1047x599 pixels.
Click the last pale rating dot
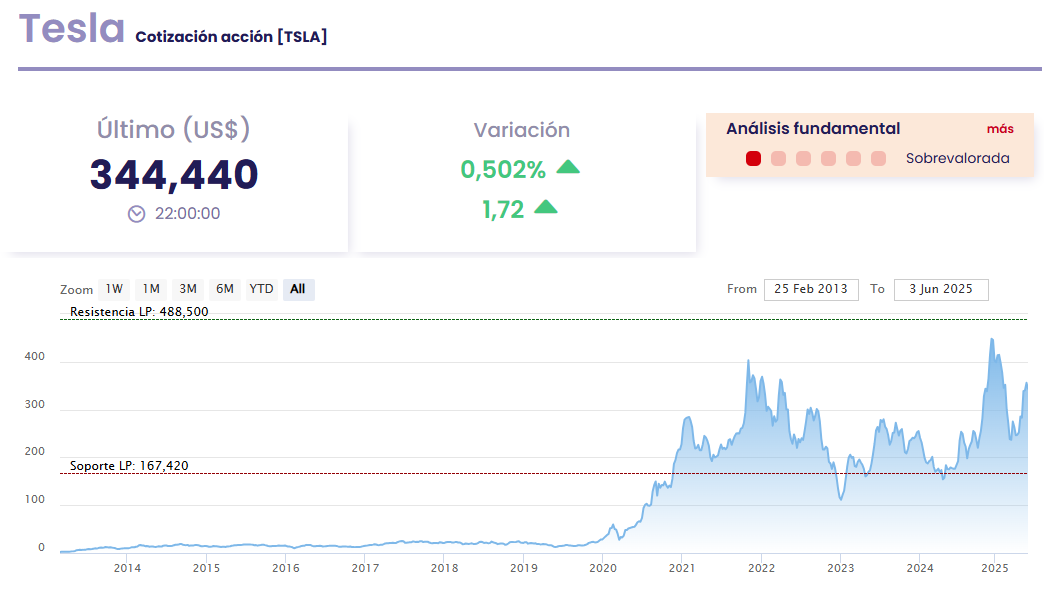coord(878,158)
